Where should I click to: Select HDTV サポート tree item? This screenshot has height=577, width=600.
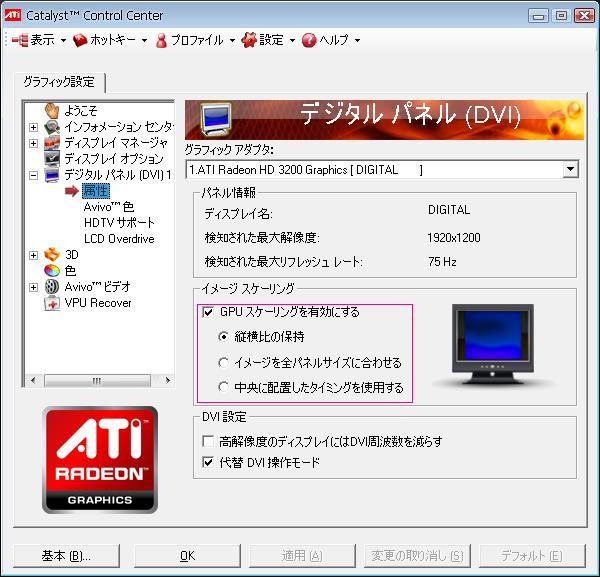[119, 223]
